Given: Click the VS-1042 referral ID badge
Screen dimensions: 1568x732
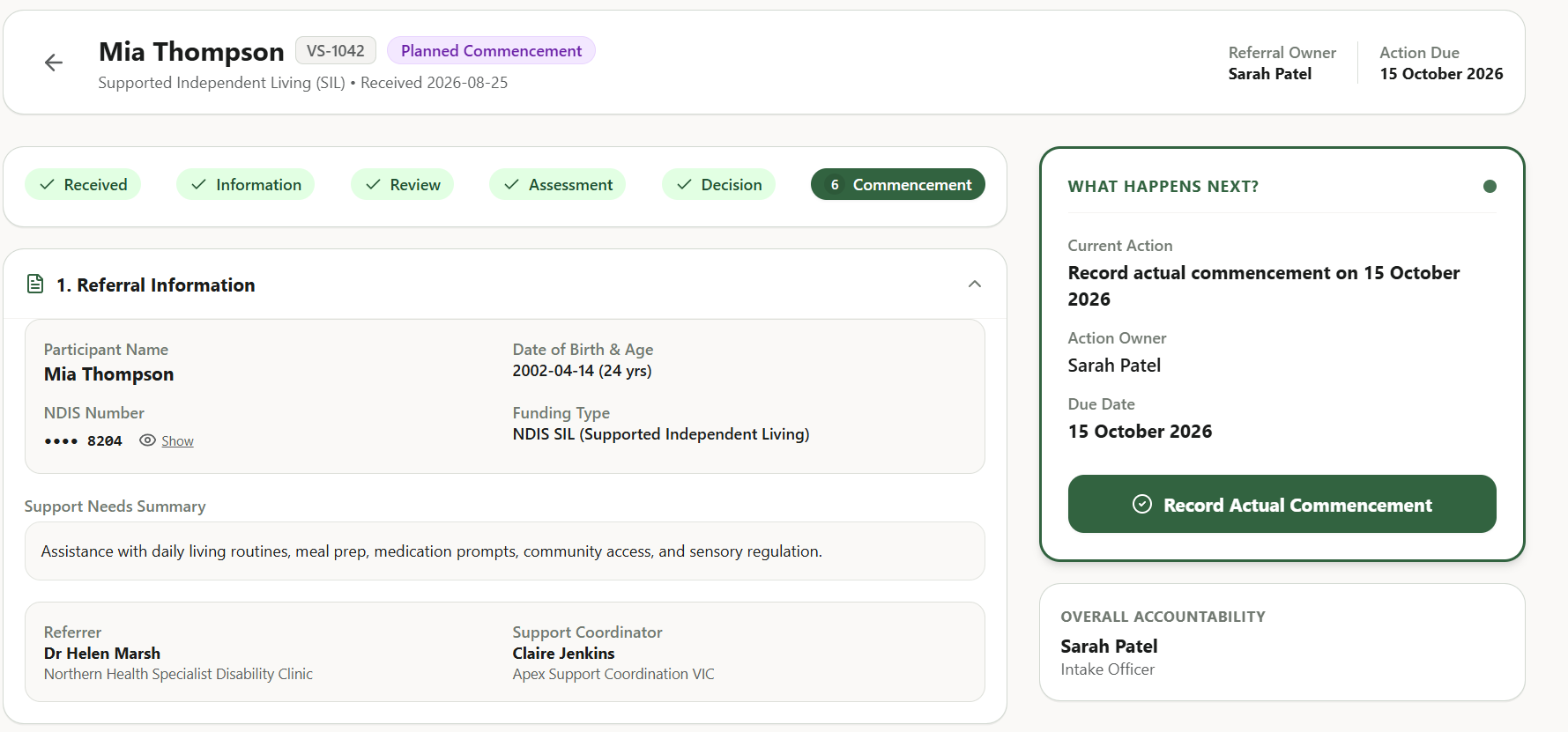Looking at the screenshot, I should (x=336, y=51).
